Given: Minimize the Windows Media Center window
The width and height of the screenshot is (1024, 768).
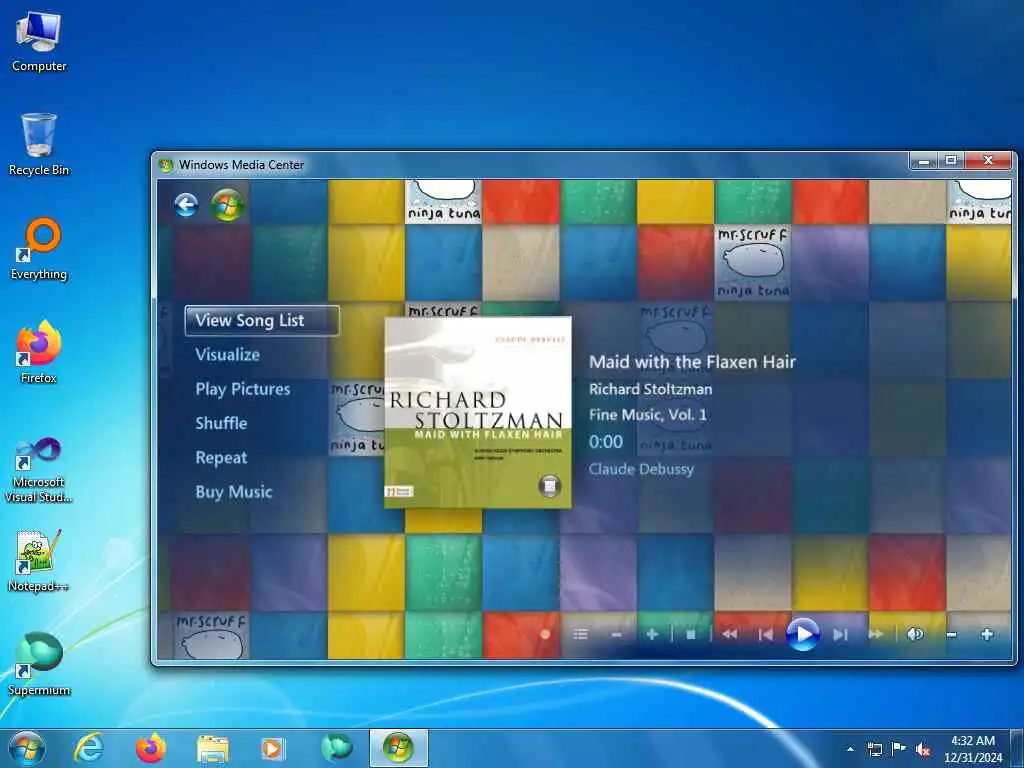Looking at the screenshot, I should (x=925, y=160).
